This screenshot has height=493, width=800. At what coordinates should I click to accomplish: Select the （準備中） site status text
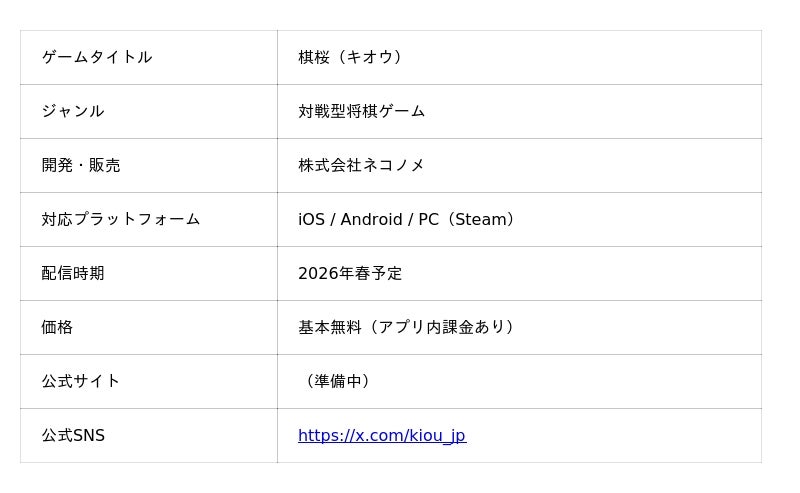tap(337, 382)
